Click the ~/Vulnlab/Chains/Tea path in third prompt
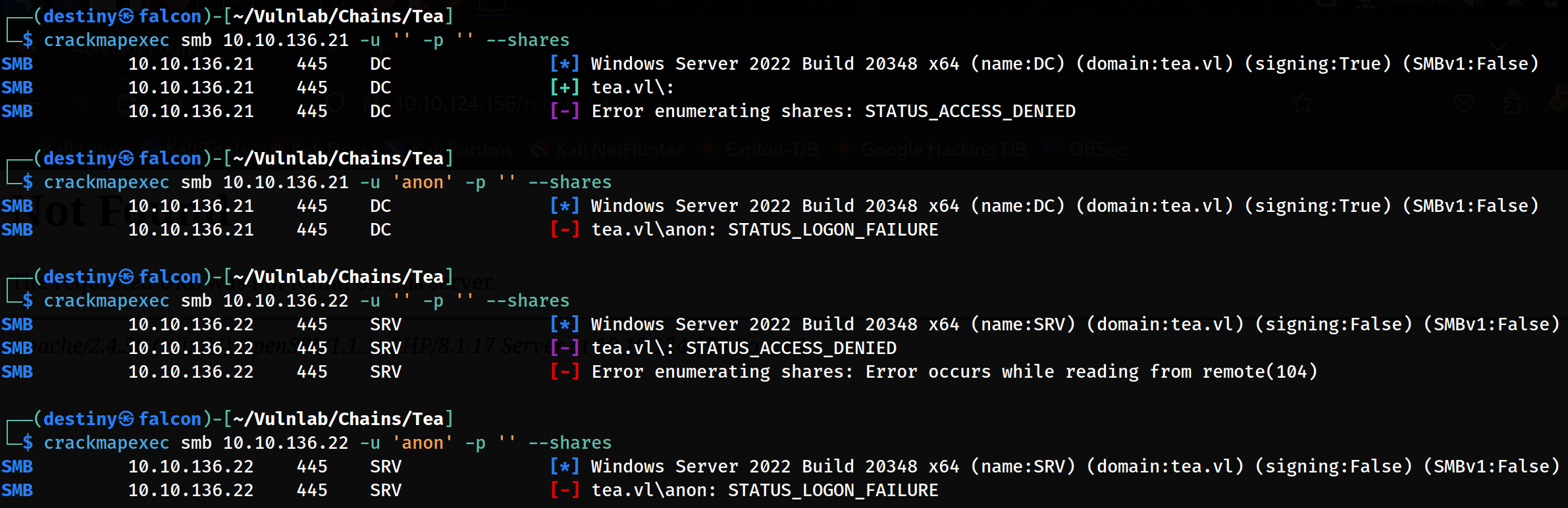The height and width of the screenshot is (508, 1568). coord(338,277)
